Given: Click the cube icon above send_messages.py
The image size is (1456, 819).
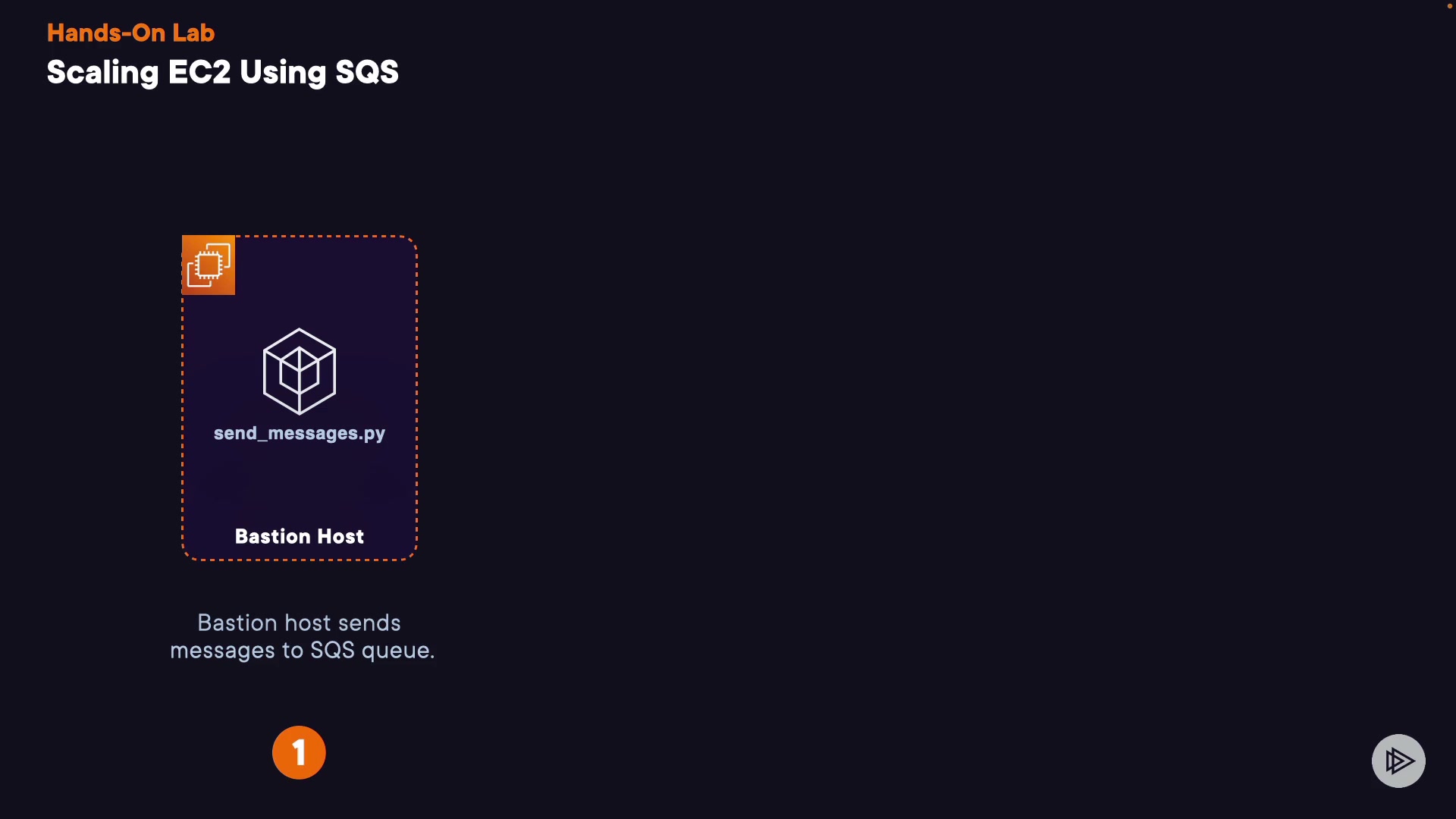Looking at the screenshot, I should pos(300,371).
